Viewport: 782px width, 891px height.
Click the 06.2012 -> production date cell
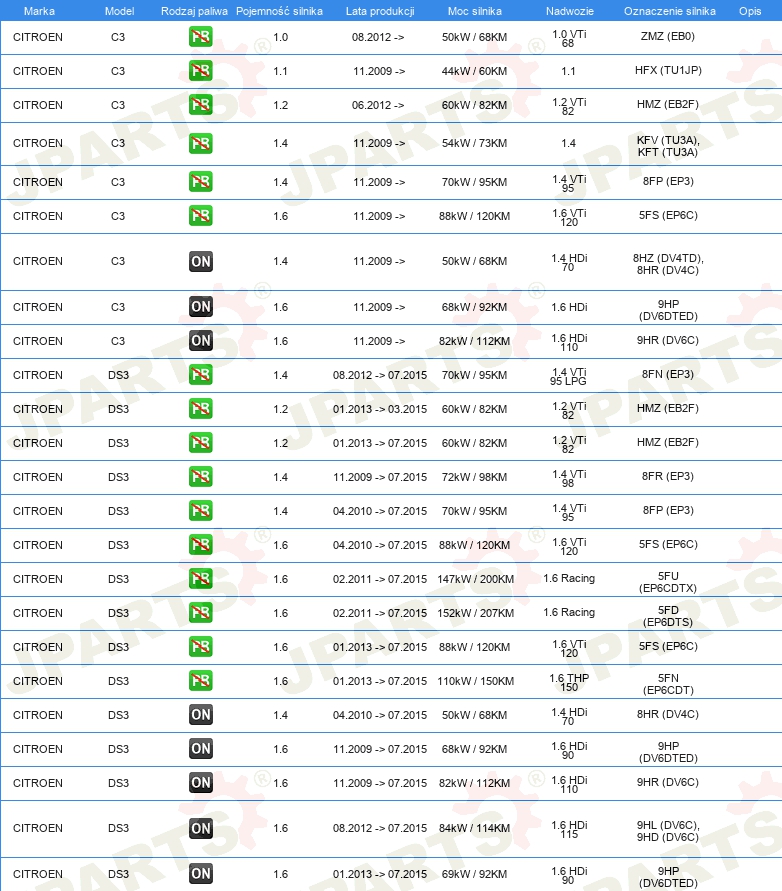pos(378,105)
